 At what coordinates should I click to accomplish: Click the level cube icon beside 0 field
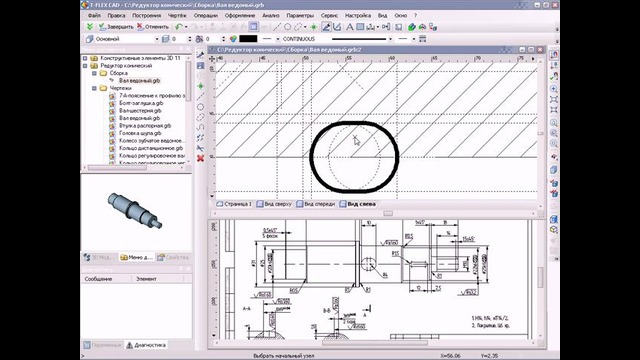(166, 39)
